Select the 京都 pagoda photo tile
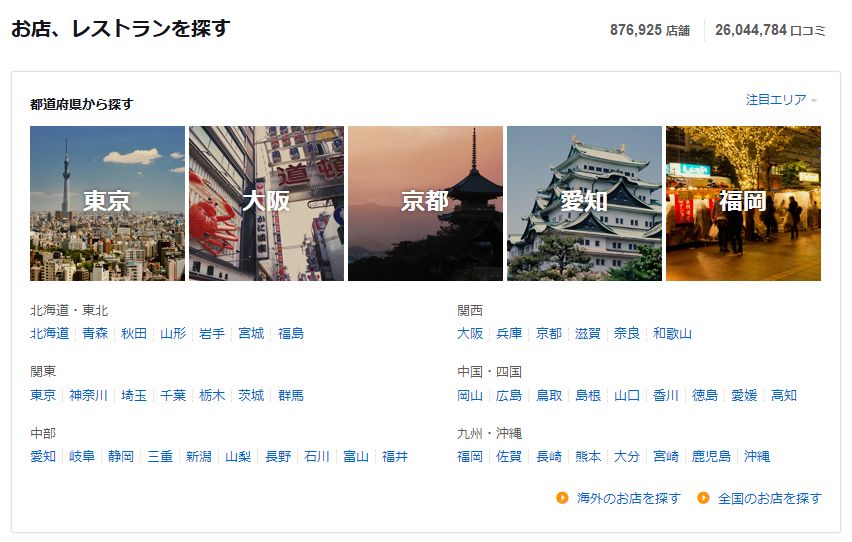Screen dimensions: 852x542 [x=425, y=203]
